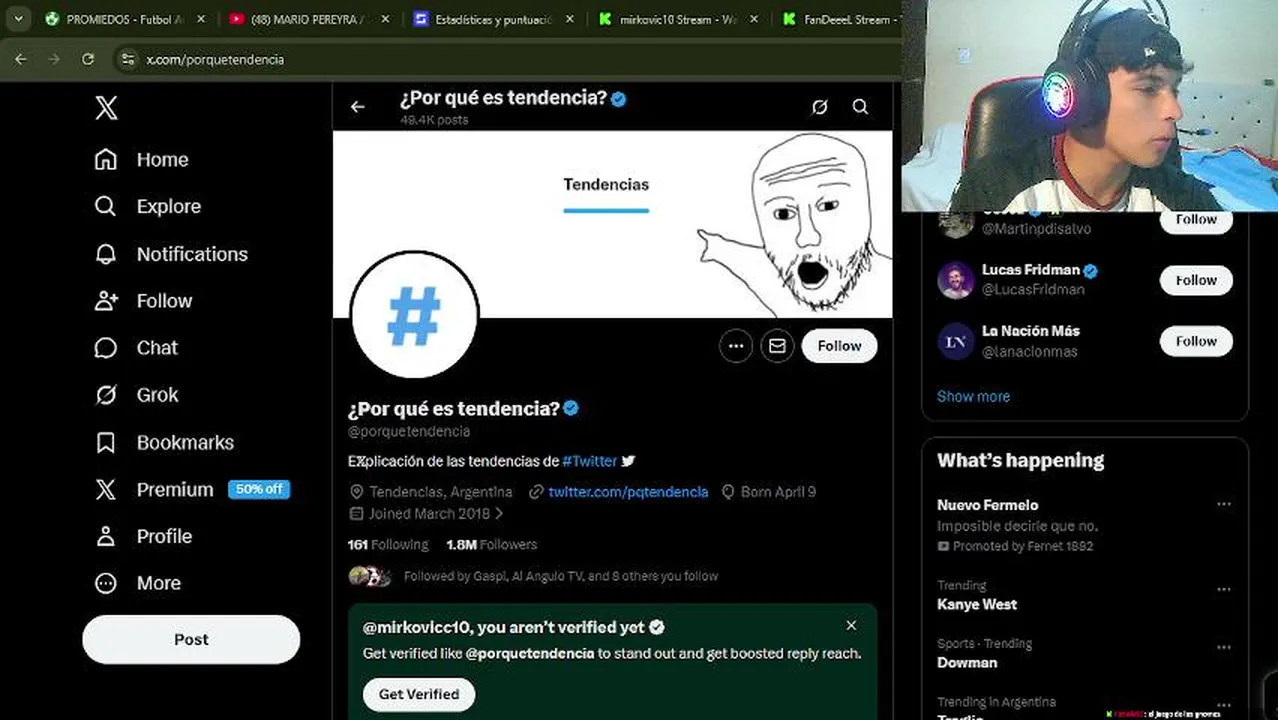Click the browser address bar URL

pyautogui.click(x=215, y=59)
